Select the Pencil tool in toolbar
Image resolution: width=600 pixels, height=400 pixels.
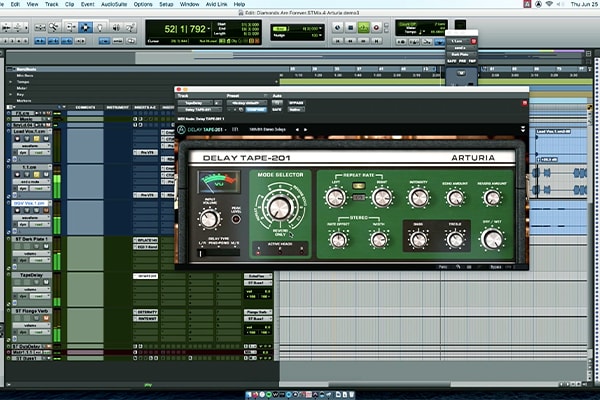coord(130,27)
